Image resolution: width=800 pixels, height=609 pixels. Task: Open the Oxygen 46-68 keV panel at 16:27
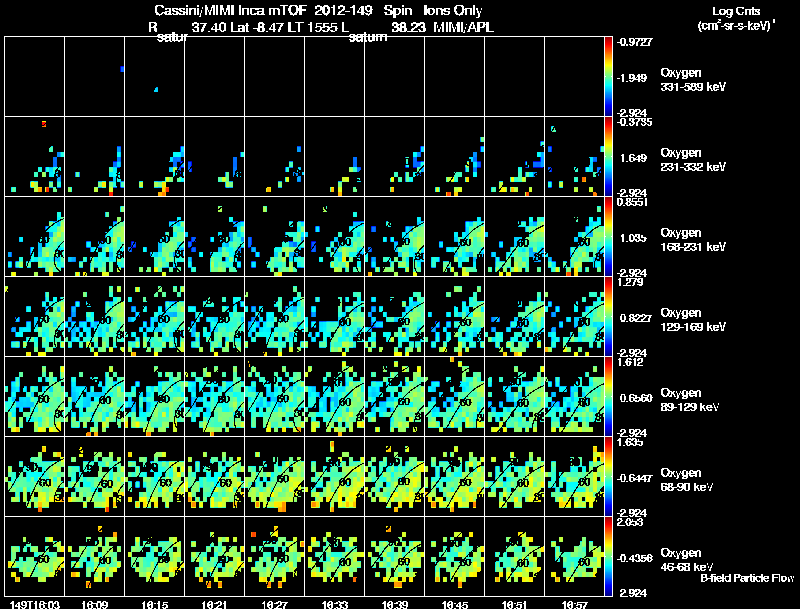point(274,556)
